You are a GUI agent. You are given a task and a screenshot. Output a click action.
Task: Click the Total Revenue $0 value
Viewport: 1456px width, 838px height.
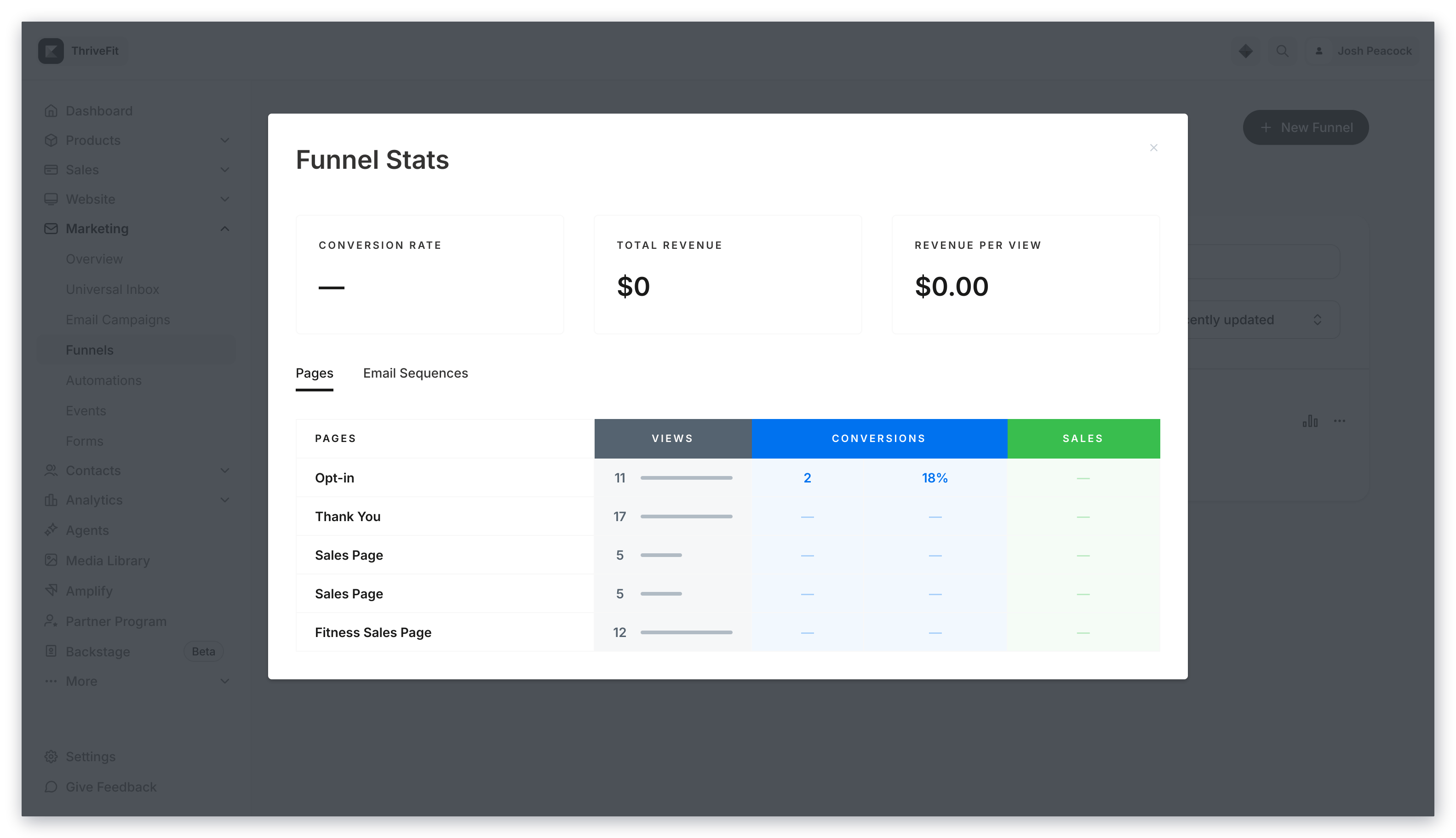(633, 286)
